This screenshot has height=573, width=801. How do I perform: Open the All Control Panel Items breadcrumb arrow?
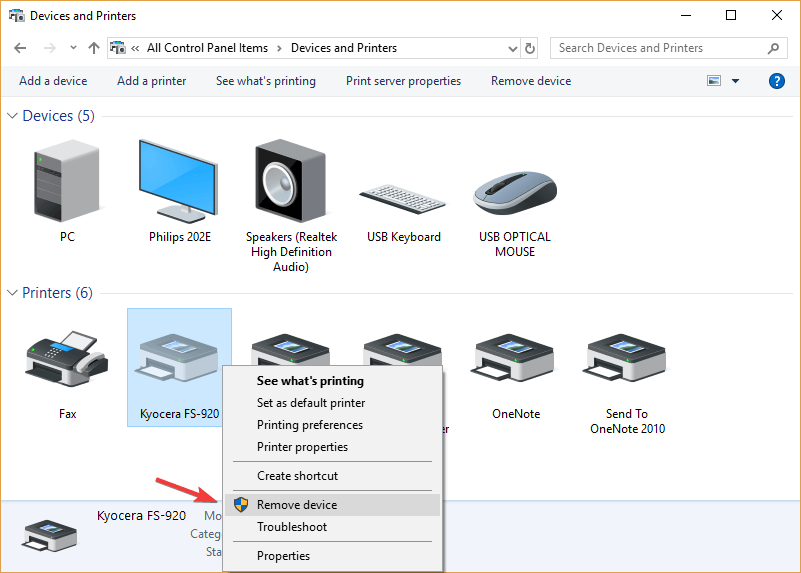coord(279,48)
